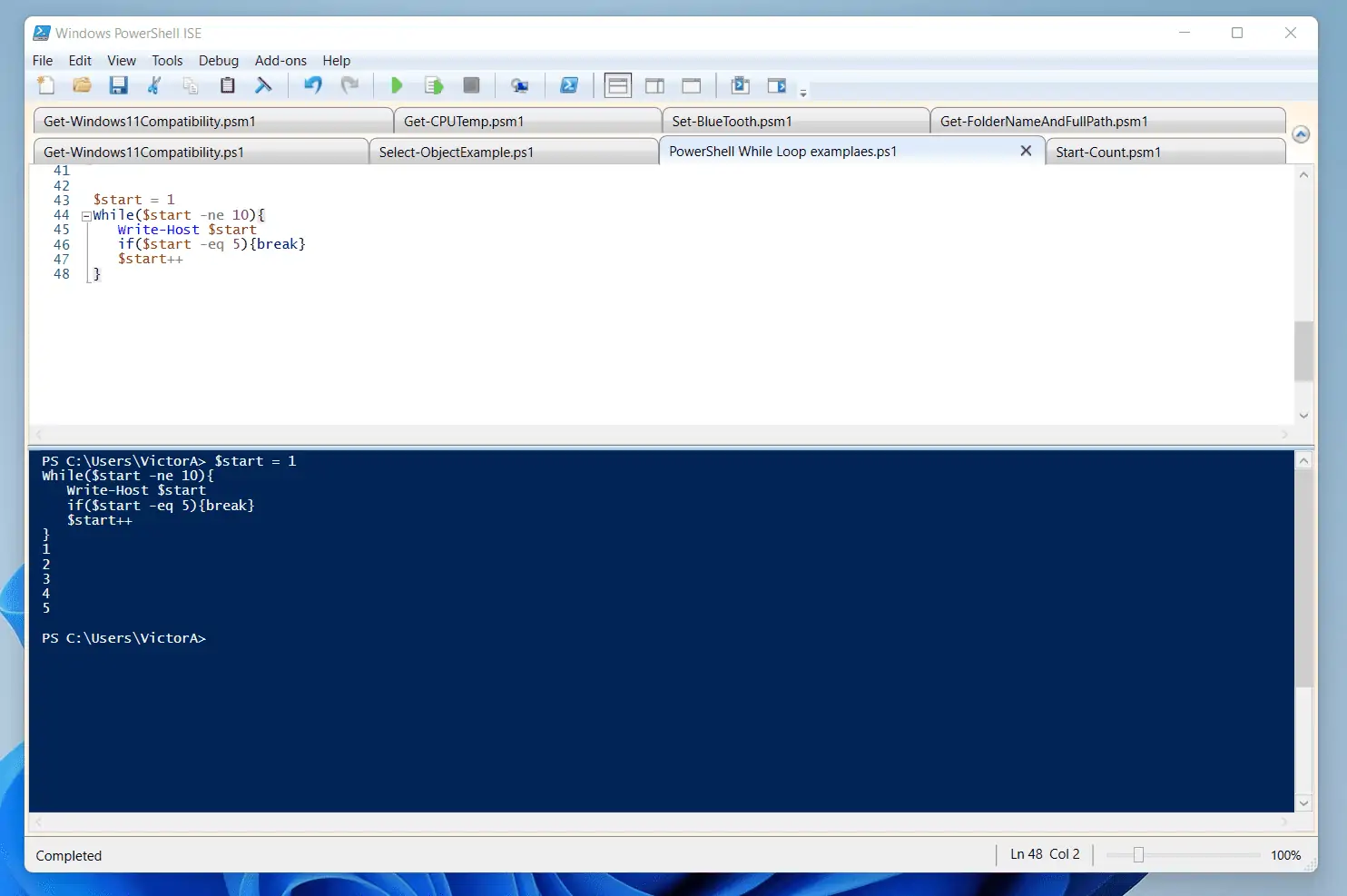Open a script with the folder icon
The image size is (1347, 896).
pos(82,85)
